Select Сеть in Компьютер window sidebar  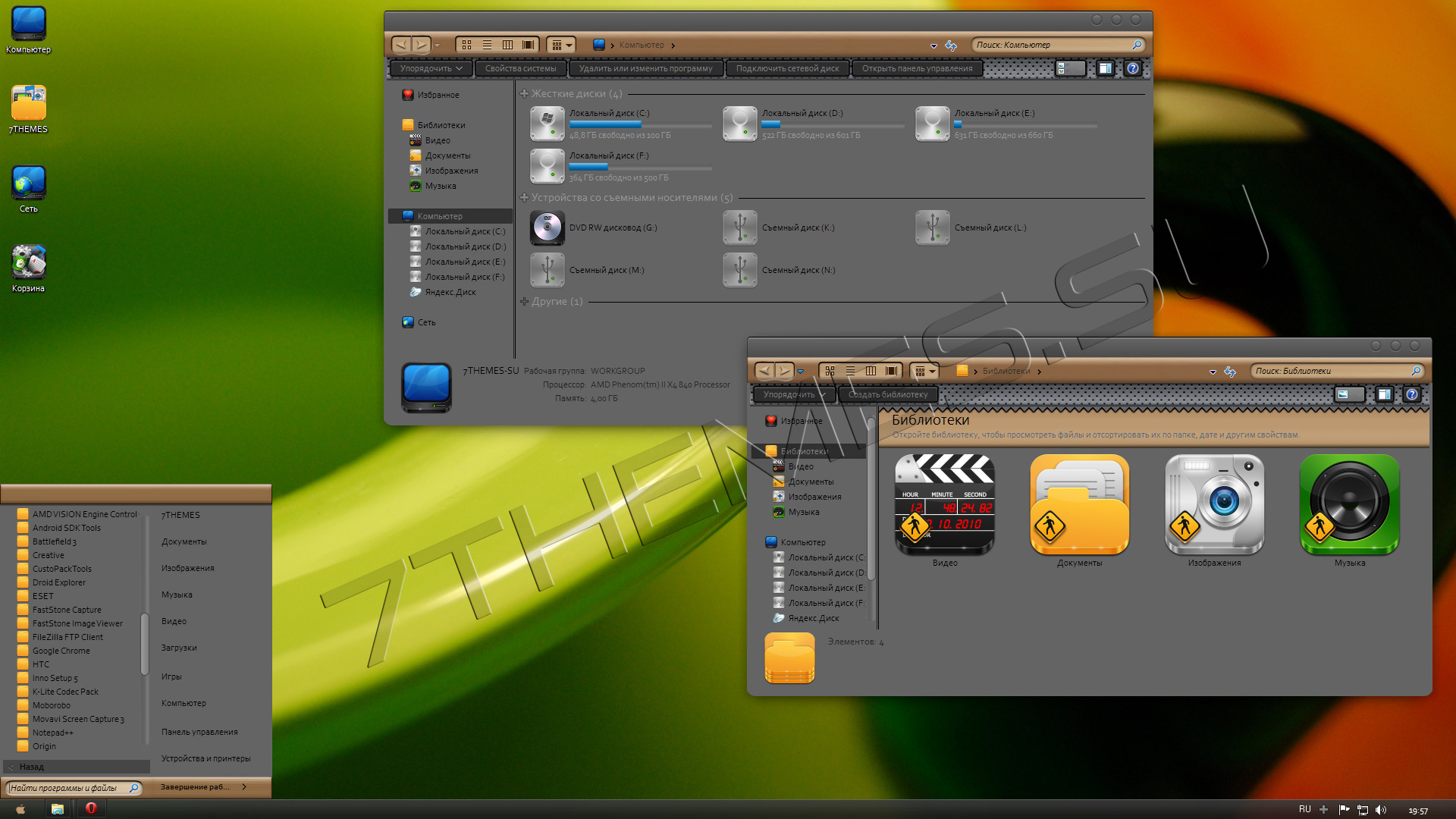coord(419,322)
